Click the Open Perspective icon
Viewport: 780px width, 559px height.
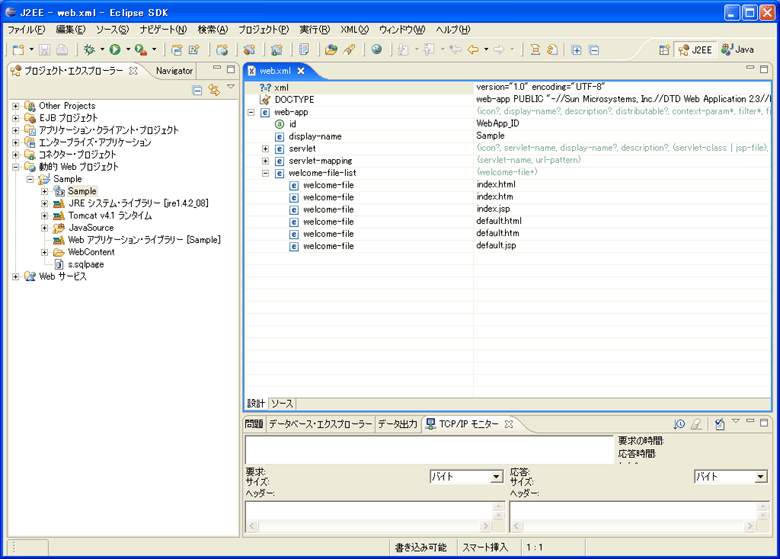664,50
